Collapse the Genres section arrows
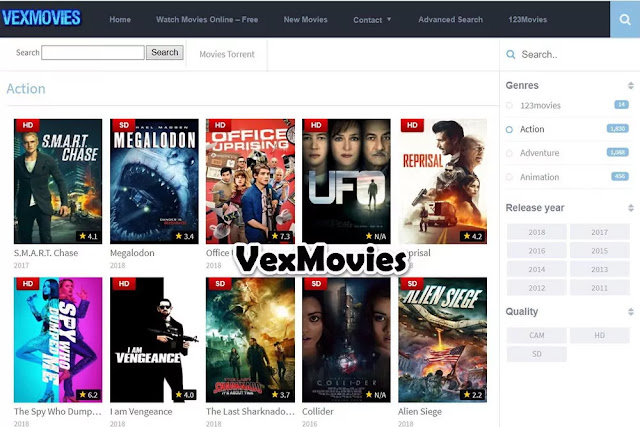The width and height of the screenshot is (640, 427). click(x=631, y=85)
